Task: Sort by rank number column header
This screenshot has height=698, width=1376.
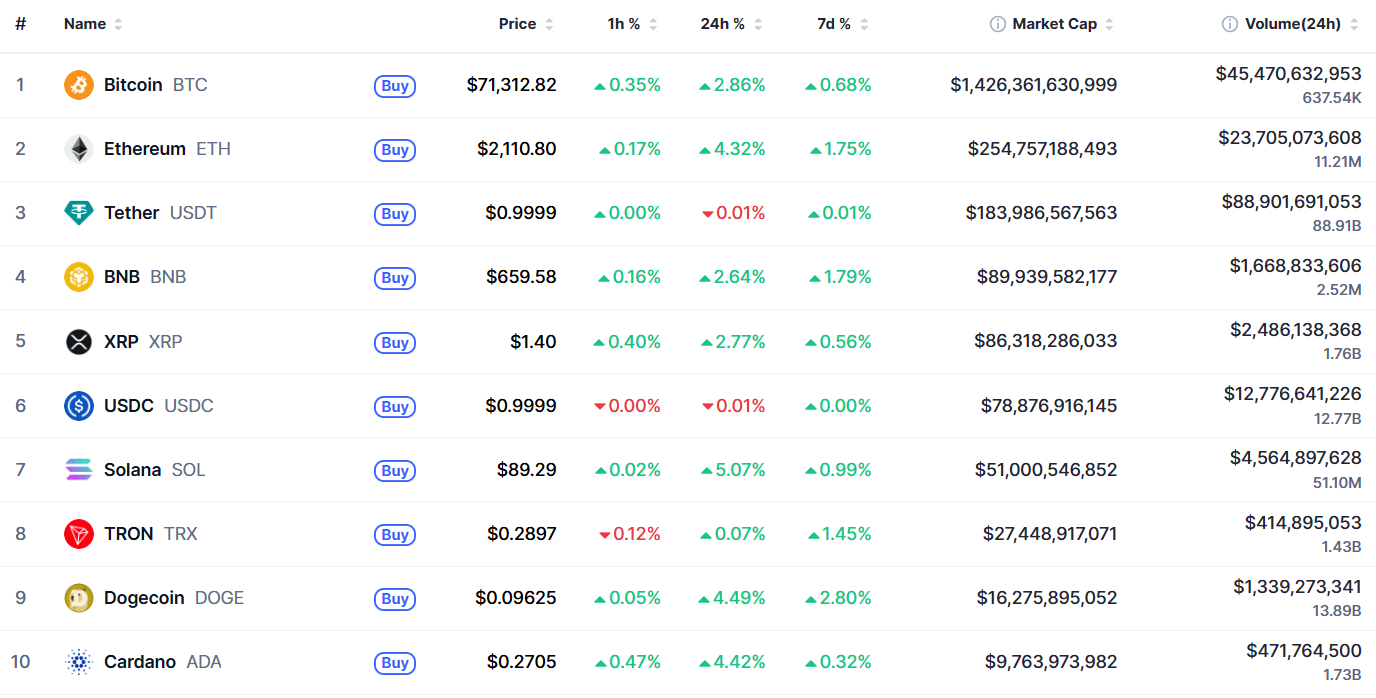Action: 20,24
